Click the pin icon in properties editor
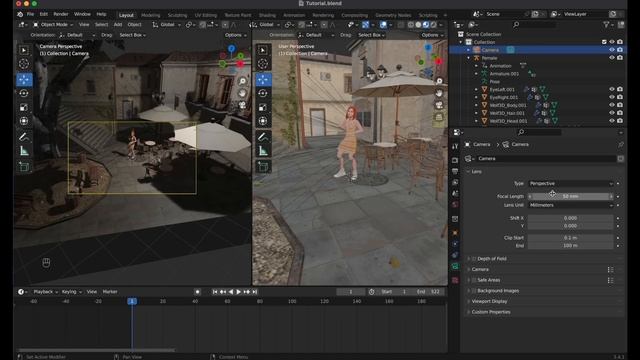Screen dimensions: 640x360 tap(620, 144)
